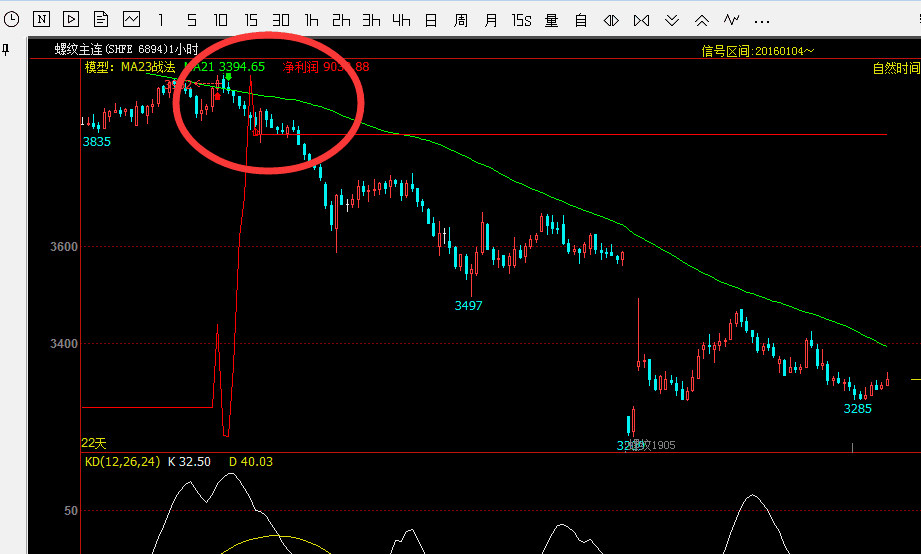The image size is (921, 554).
Task: Open the document page icon
Action: click(101, 19)
